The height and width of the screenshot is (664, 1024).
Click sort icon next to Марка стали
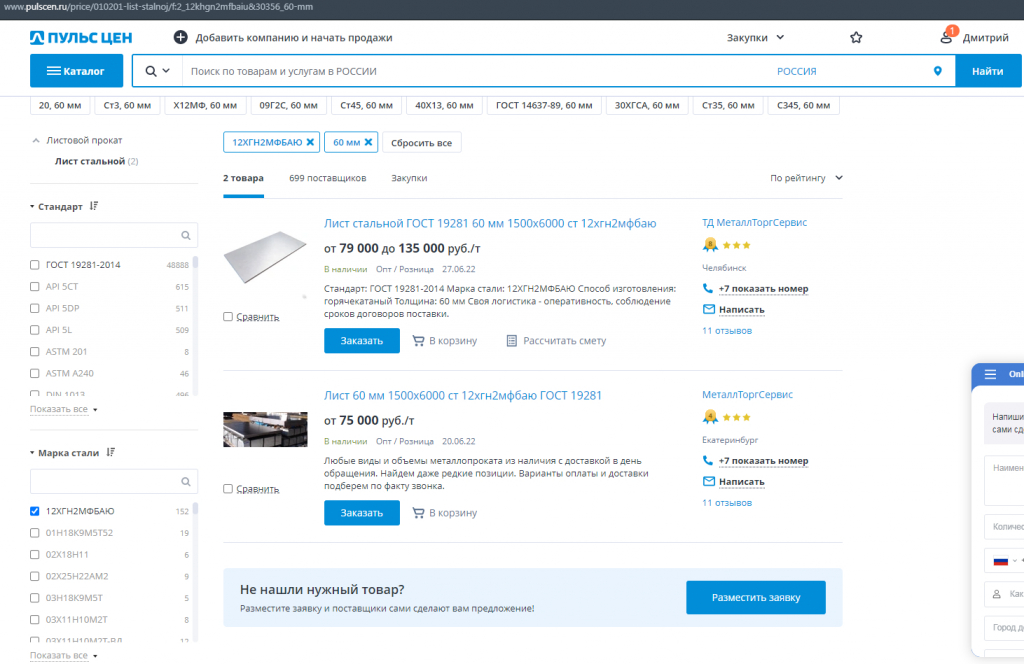pyautogui.click(x=111, y=452)
